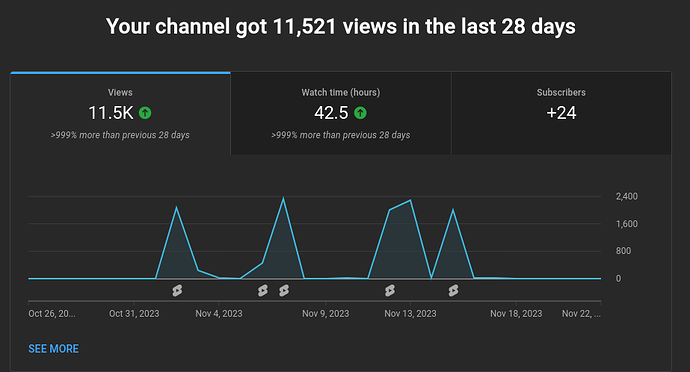Open the SEE MORE link
Image resolution: width=690 pixels, height=372 pixels.
[x=54, y=349]
